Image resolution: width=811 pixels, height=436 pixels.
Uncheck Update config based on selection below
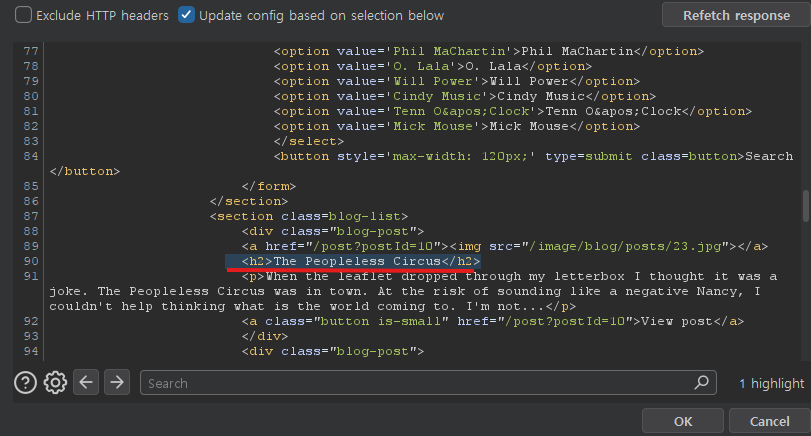pos(186,15)
